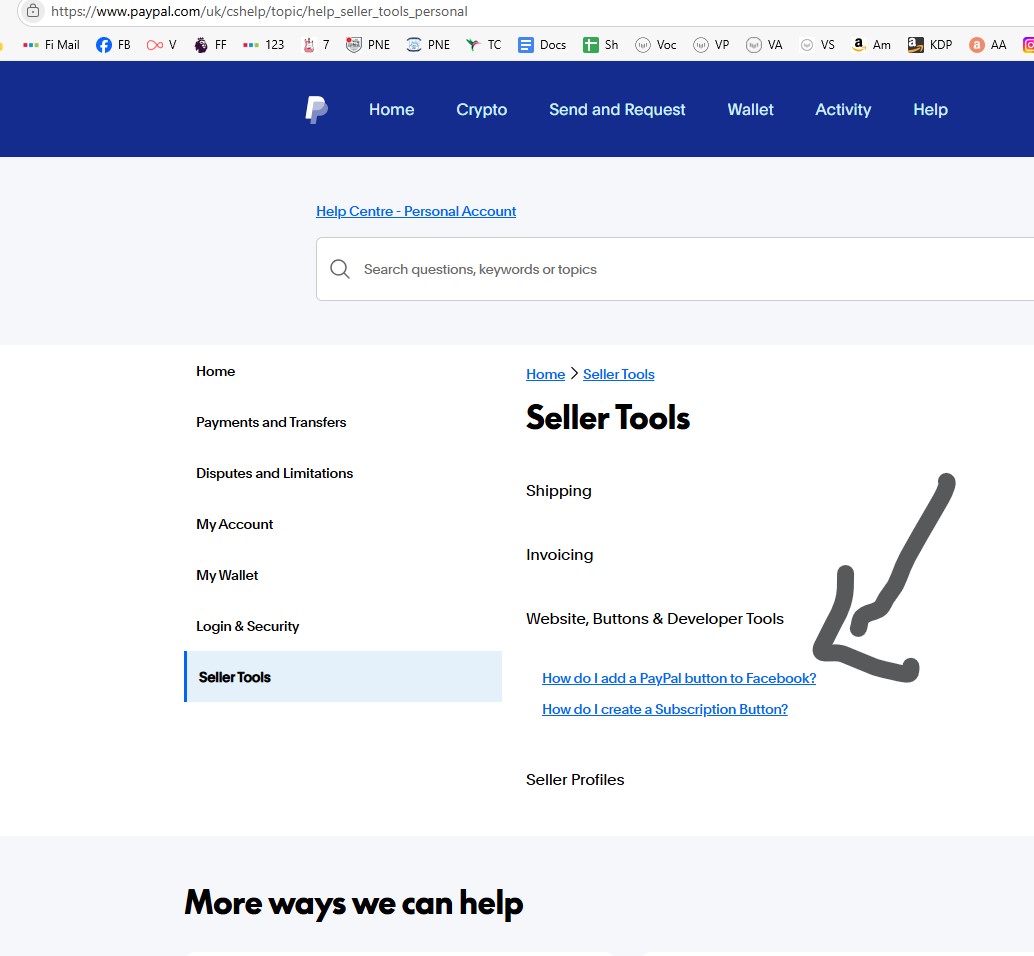This screenshot has height=956, width=1034.
Task: Expand the Seller Profiles section
Action: coord(575,779)
